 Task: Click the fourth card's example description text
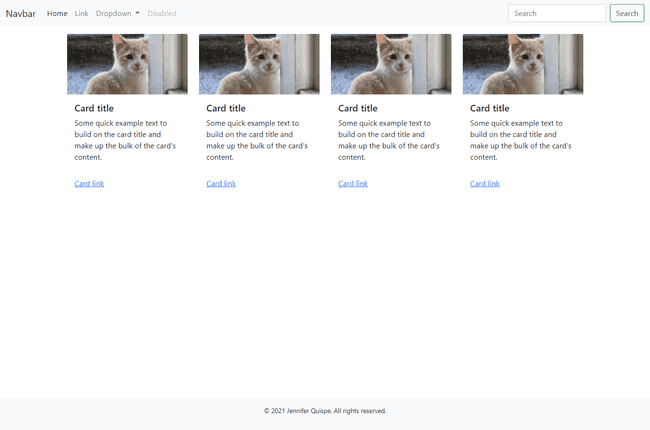[521, 140]
